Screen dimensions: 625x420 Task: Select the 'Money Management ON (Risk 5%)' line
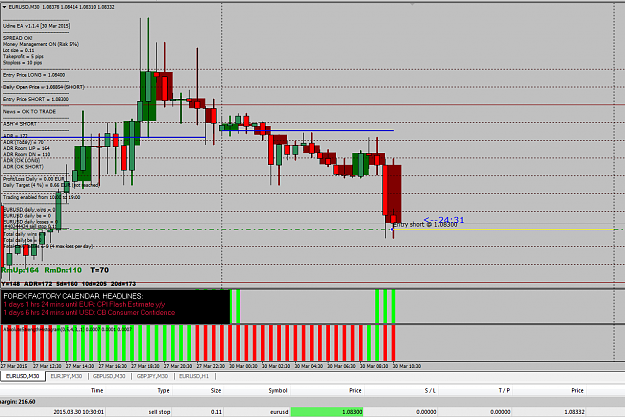[41, 44]
